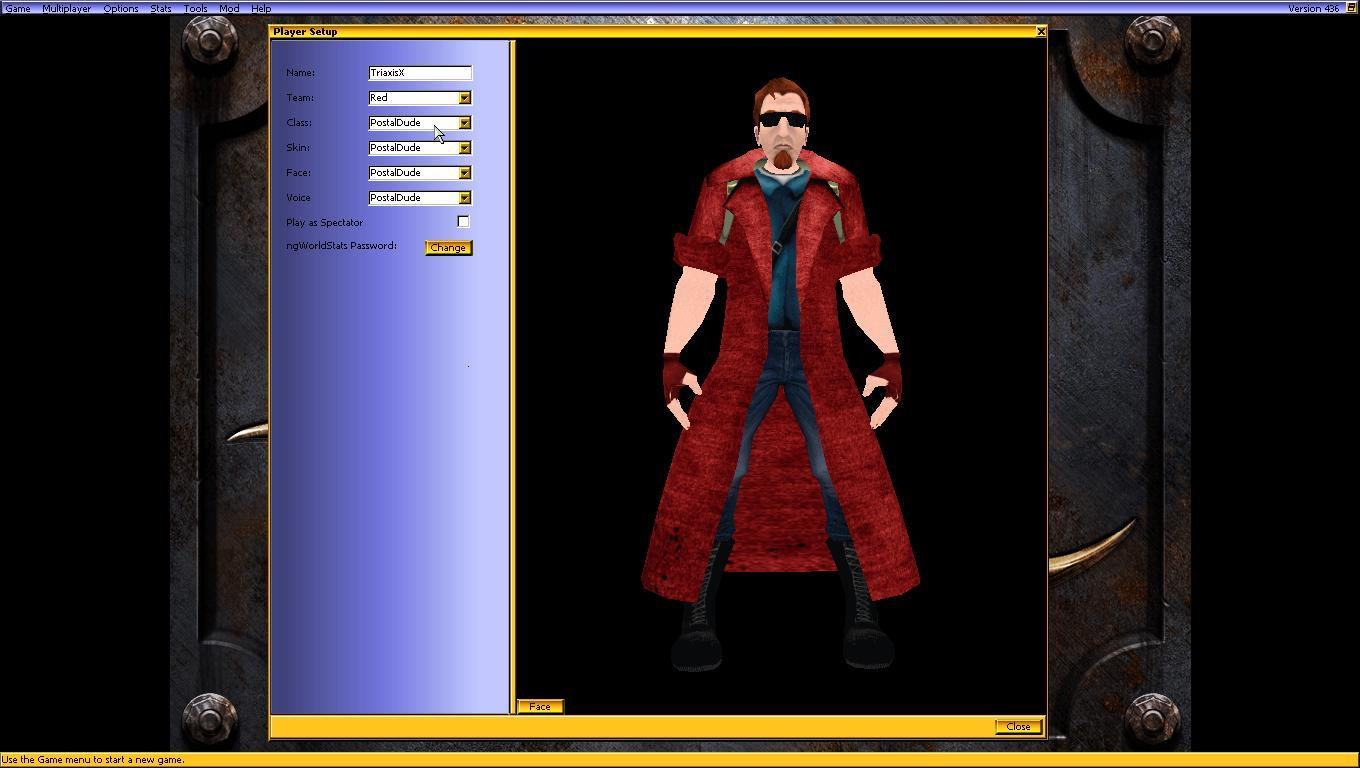
Task: Open the Help menu
Action: [x=260, y=8]
